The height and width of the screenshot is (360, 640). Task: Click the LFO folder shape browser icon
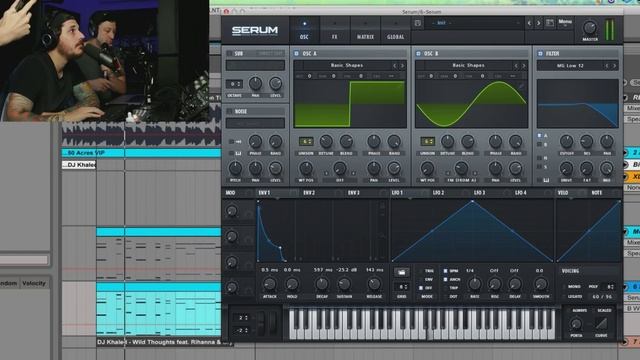pyautogui.click(x=402, y=272)
